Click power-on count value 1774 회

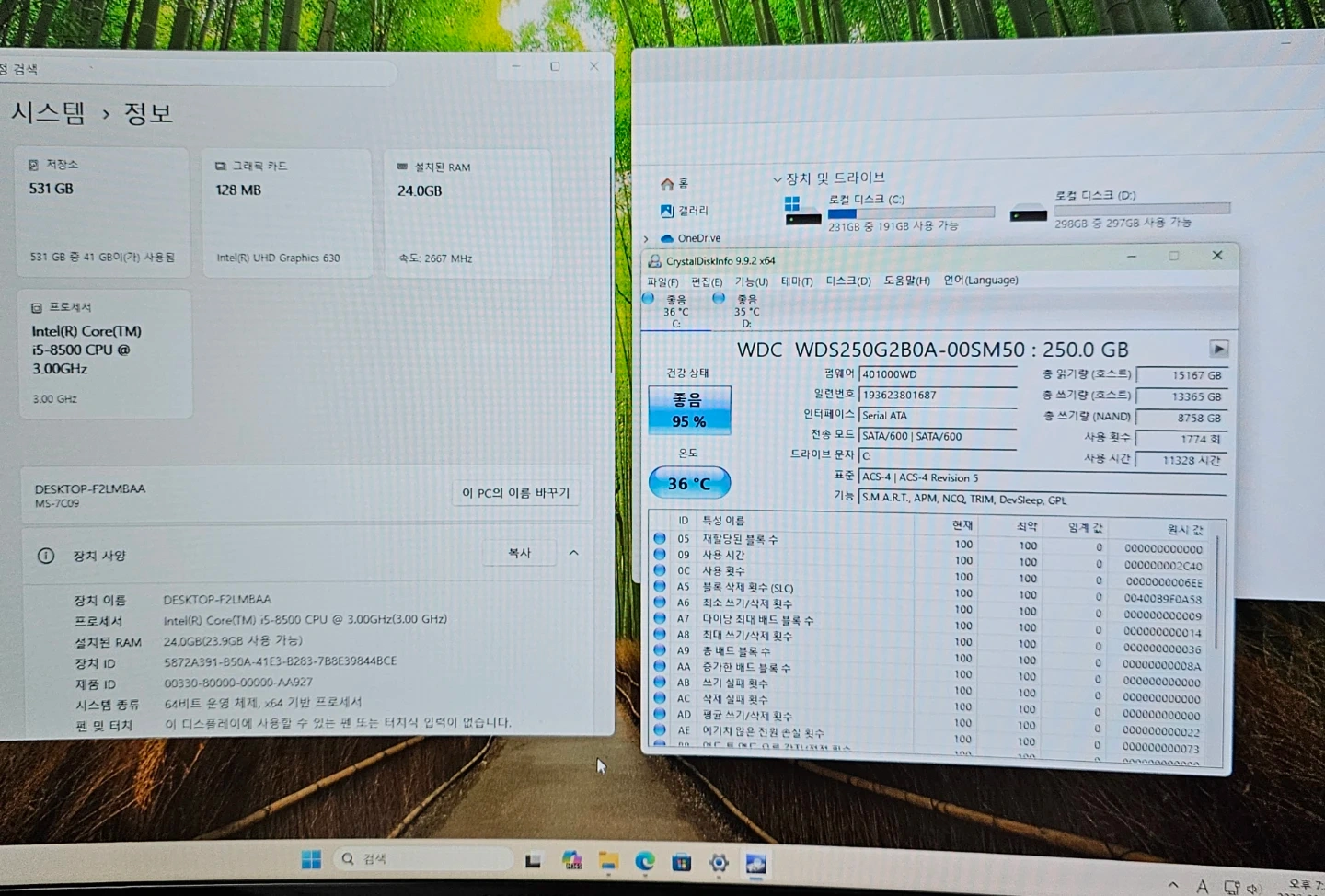(1181, 439)
